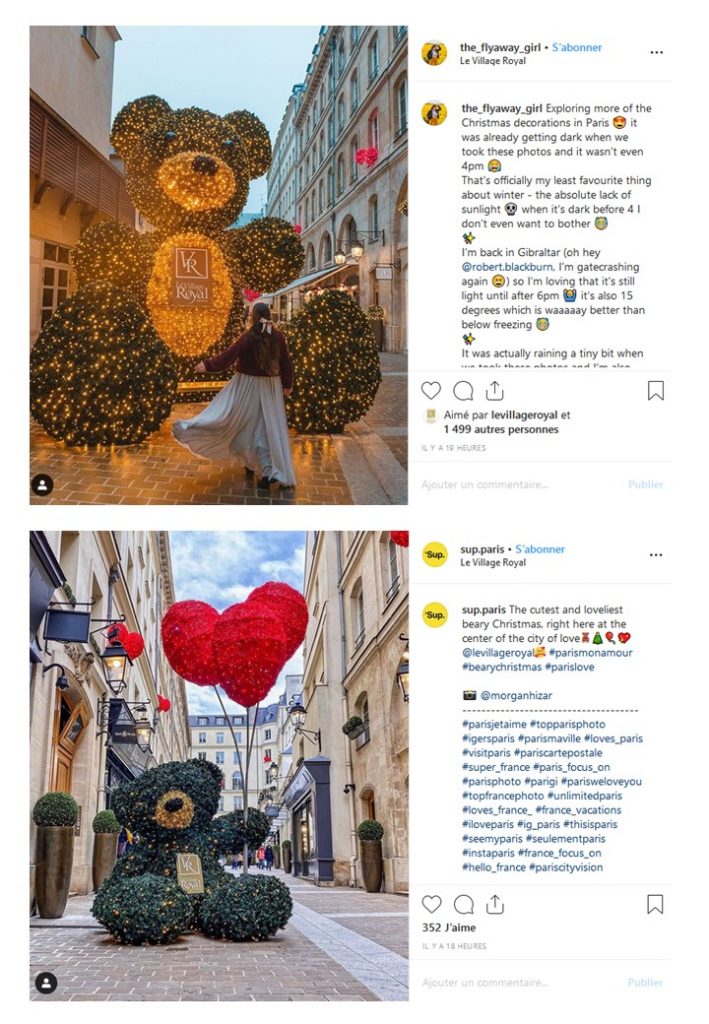Like the the_flyaway_girl post with heart icon
This screenshot has width=709, height=1024.
[431, 391]
